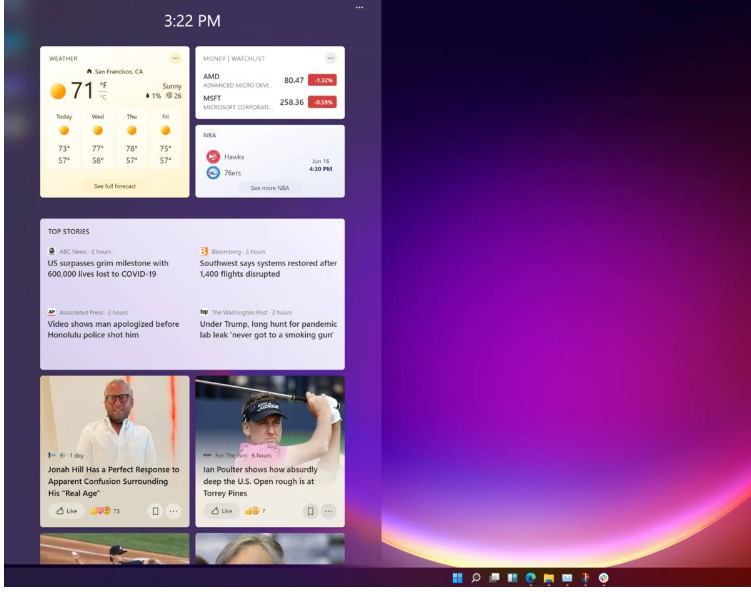The image size is (751, 601).
Task: Open Jun 16 4:30 PM game details
Action: (x=320, y=165)
